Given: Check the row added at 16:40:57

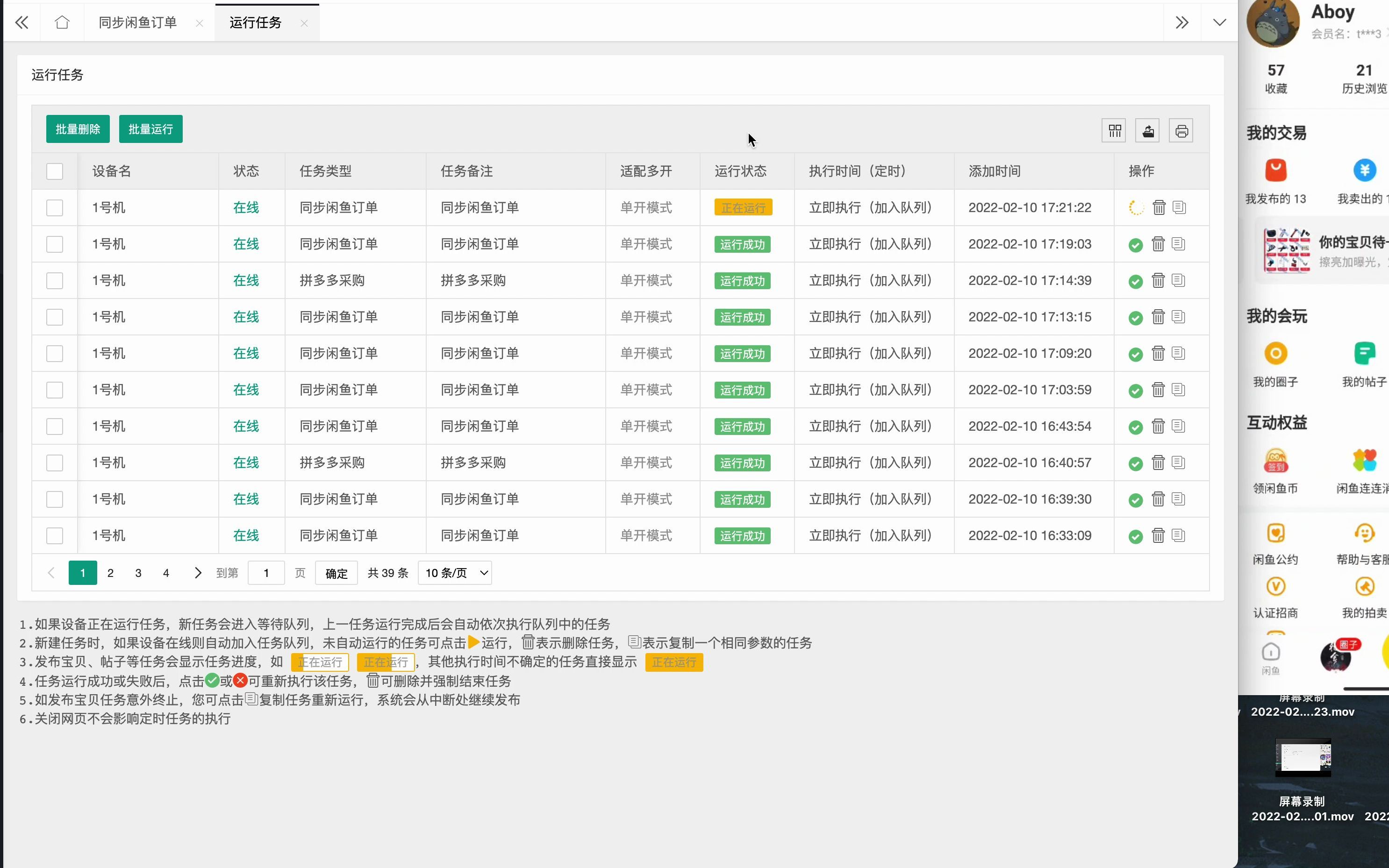Looking at the screenshot, I should pyautogui.click(x=55, y=462).
